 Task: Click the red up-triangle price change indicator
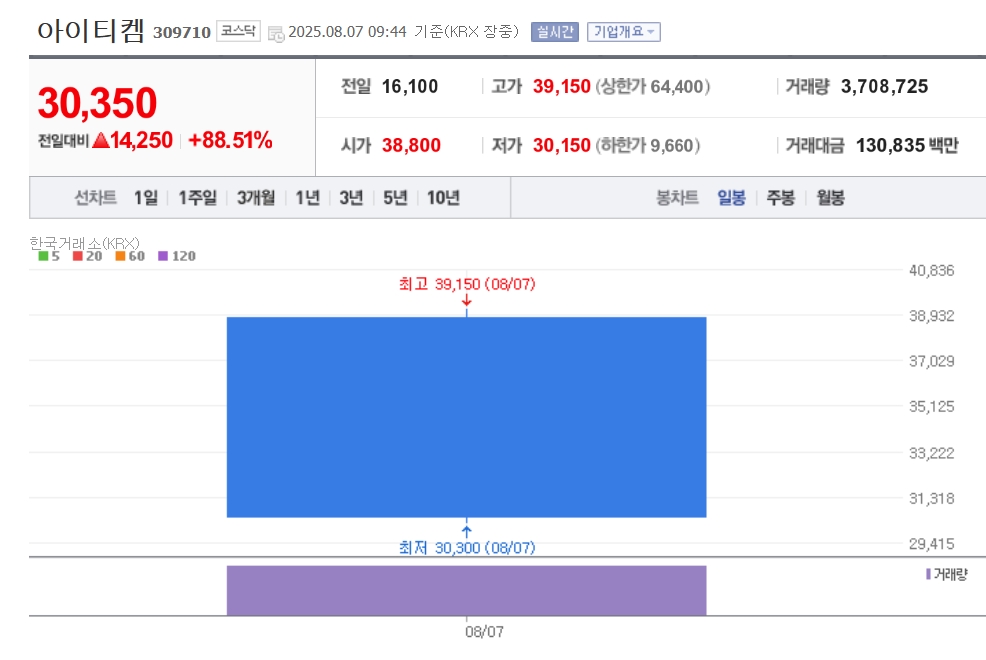click(101, 140)
